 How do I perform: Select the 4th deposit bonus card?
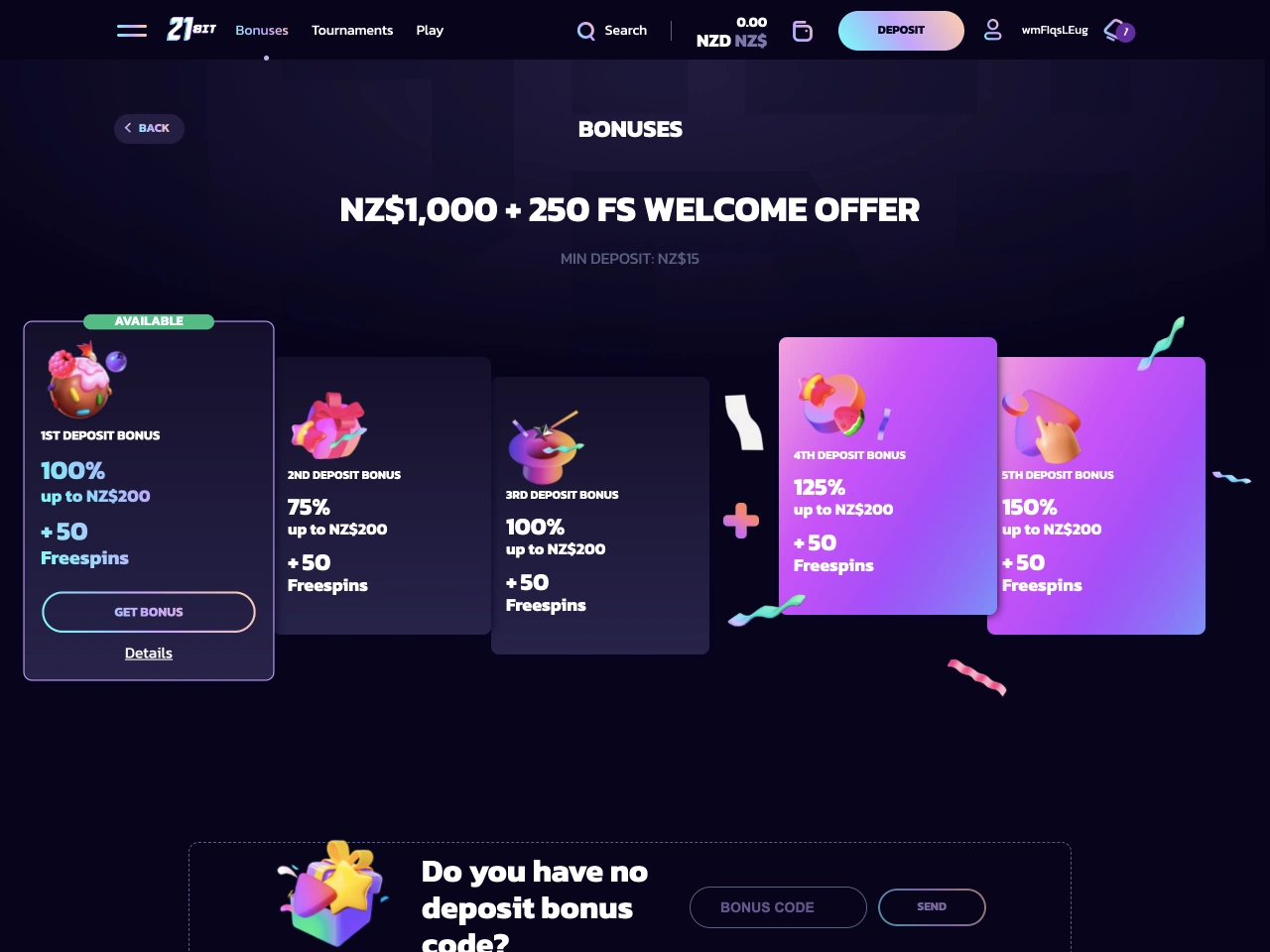tap(888, 476)
